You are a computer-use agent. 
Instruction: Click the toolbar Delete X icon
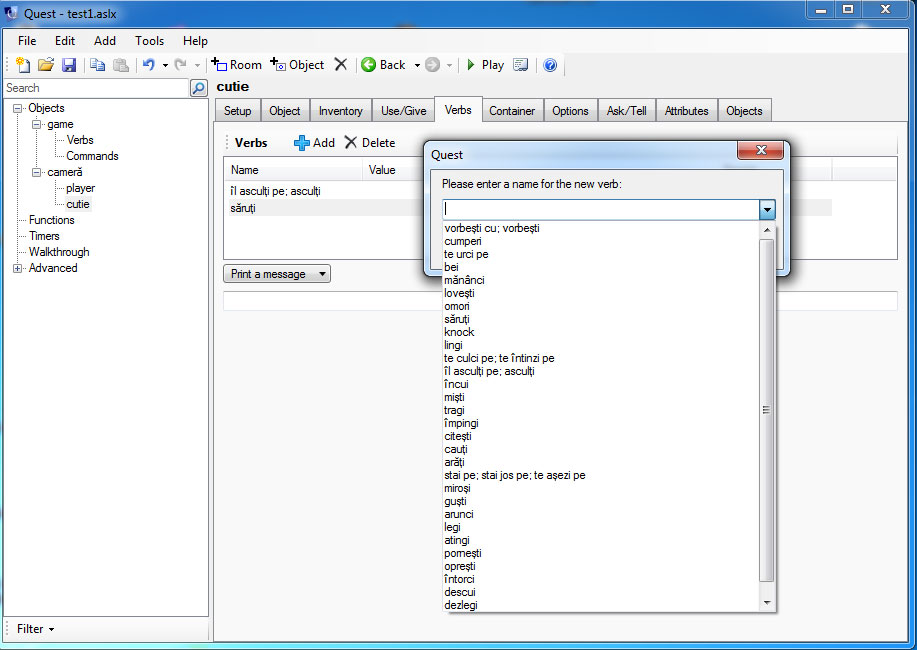pos(341,65)
